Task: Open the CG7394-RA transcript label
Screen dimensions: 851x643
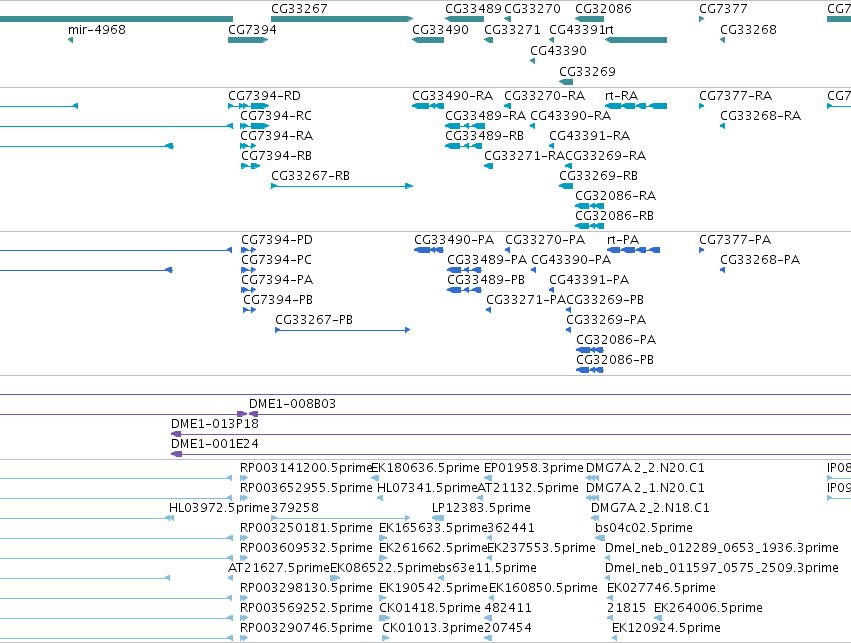Action: pyautogui.click(x=276, y=136)
